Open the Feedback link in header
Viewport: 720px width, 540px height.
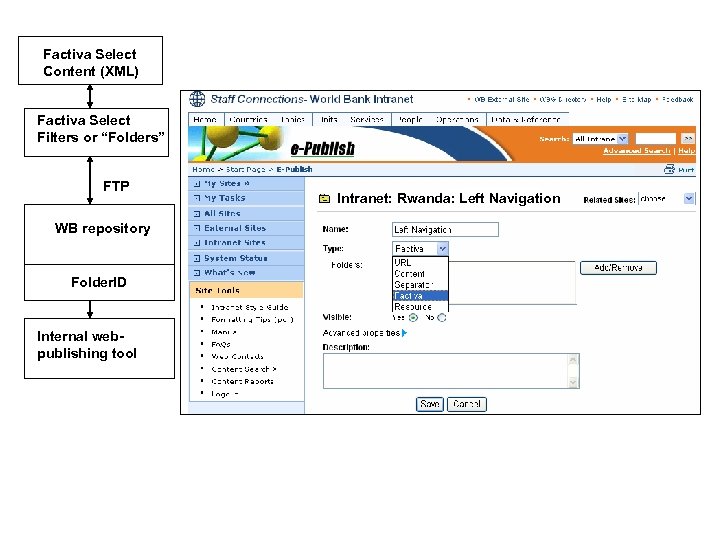click(x=678, y=99)
